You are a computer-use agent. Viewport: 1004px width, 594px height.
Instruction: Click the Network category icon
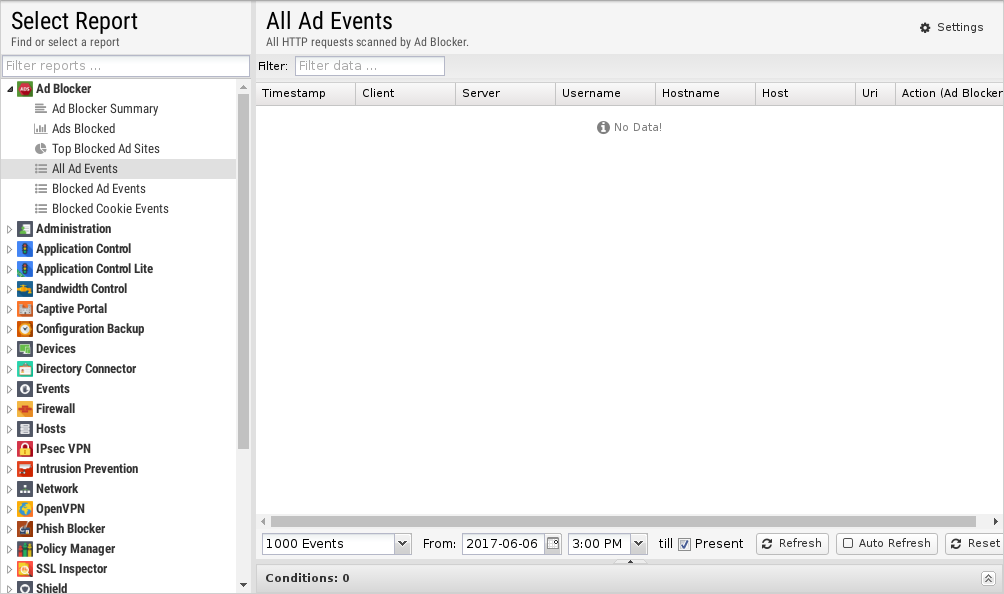click(x=25, y=489)
